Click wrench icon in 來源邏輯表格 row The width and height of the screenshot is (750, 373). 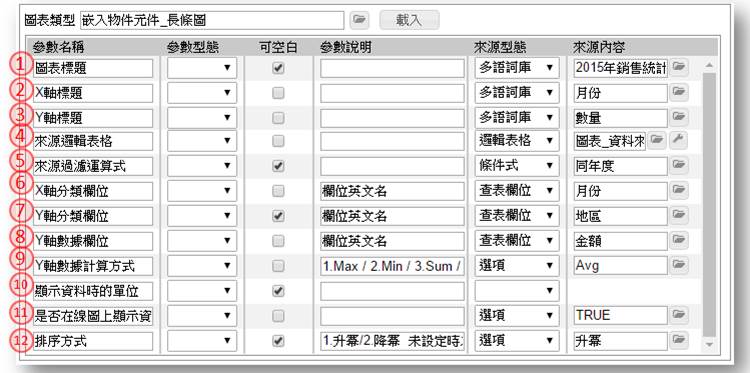[678, 141]
